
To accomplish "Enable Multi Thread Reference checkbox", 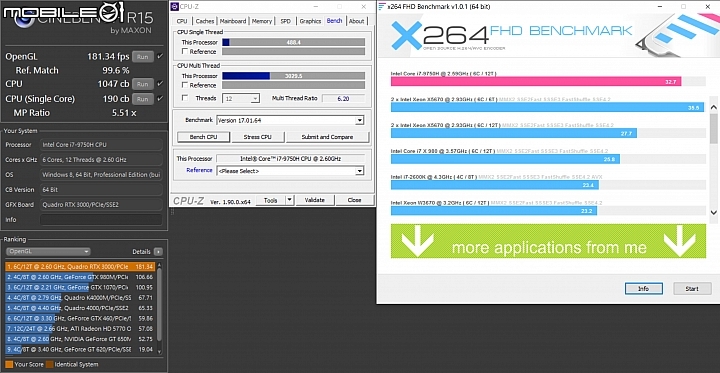I will pyautogui.click(x=185, y=85).
